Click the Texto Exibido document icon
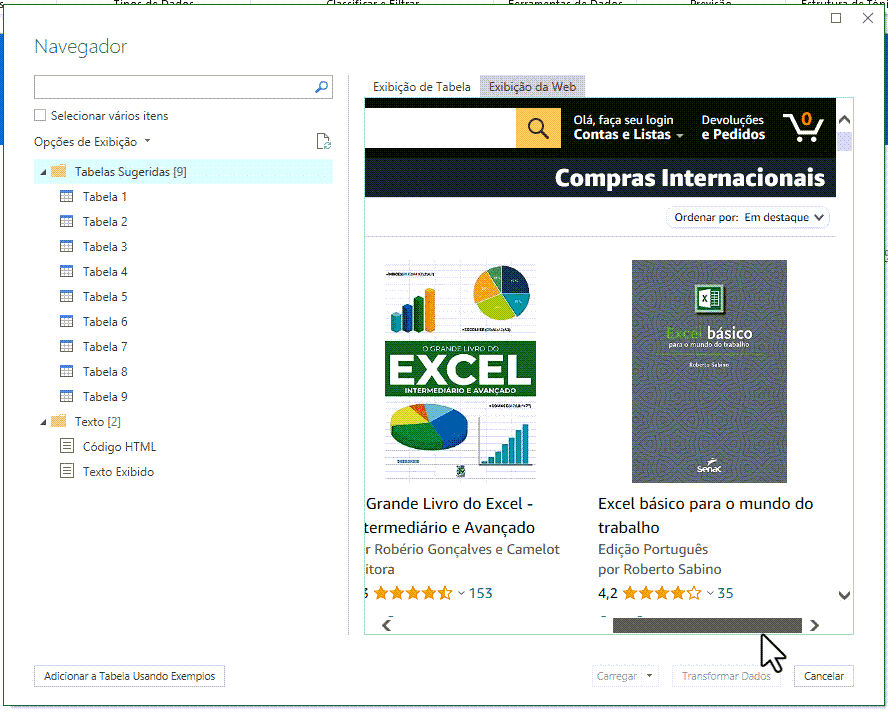 [67, 471]
